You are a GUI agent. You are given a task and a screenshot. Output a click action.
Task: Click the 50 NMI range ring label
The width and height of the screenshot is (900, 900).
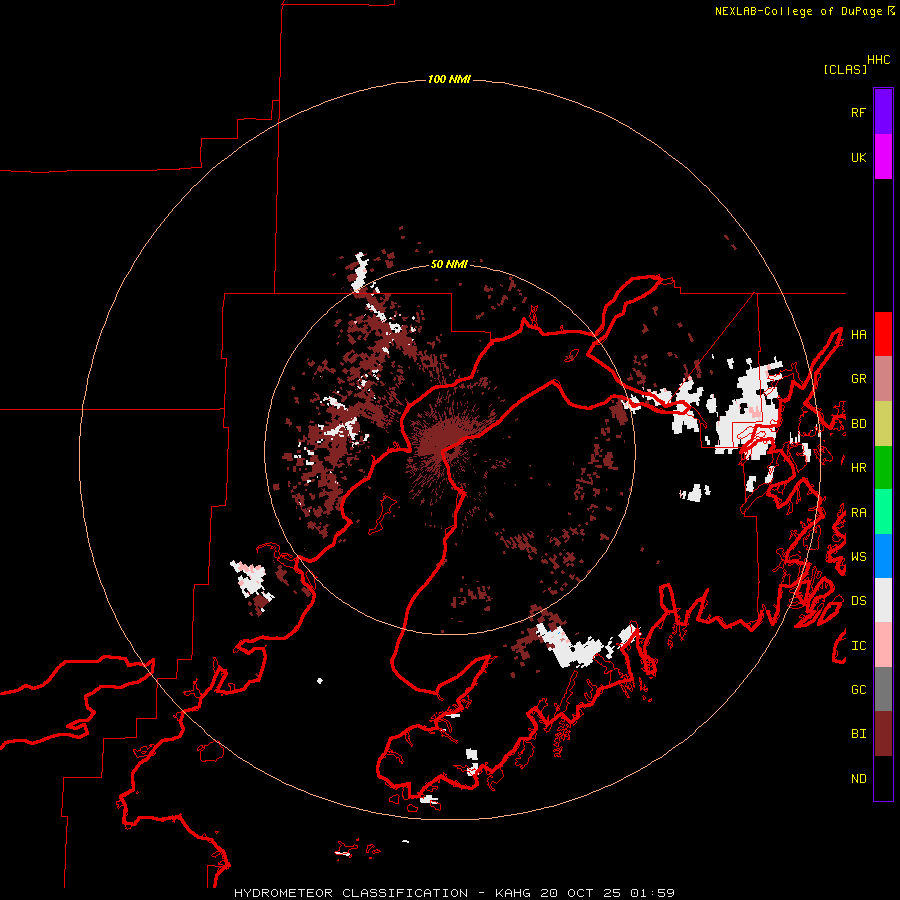[x=449, y=264]
